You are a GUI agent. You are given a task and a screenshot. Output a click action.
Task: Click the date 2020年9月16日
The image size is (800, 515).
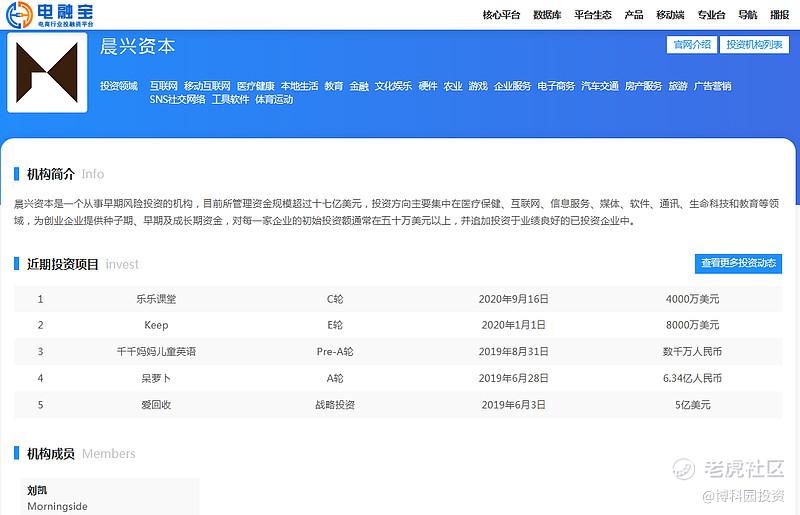tap(513, 299)
